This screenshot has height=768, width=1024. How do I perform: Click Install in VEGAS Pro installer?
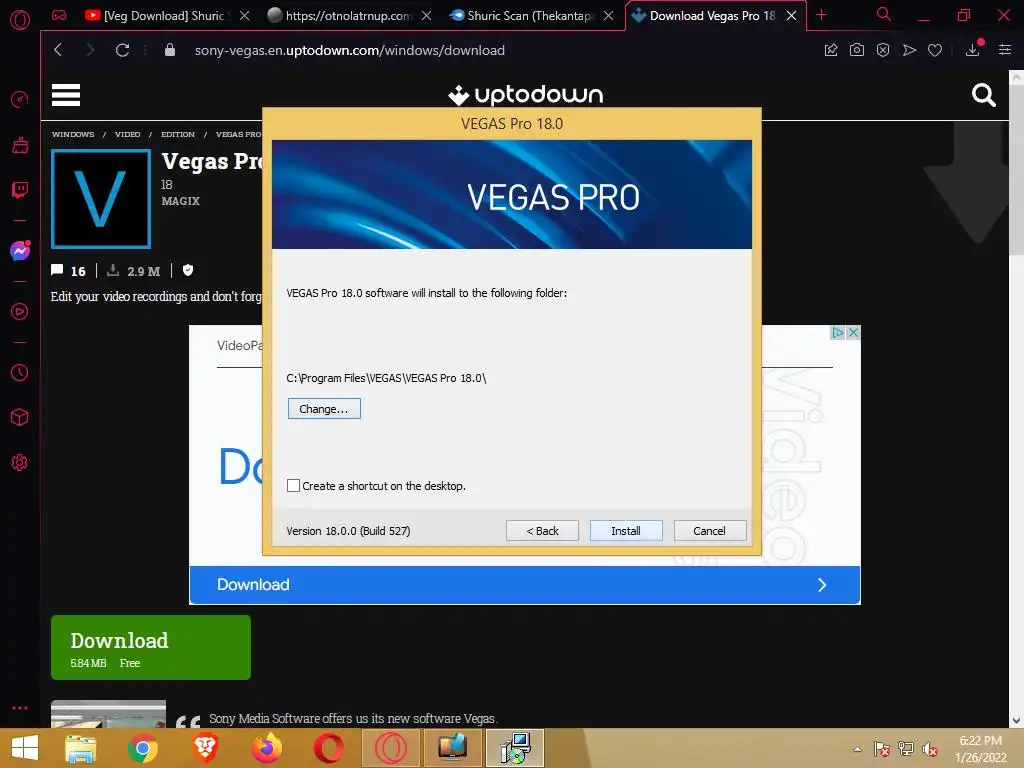tap(626, 531)
